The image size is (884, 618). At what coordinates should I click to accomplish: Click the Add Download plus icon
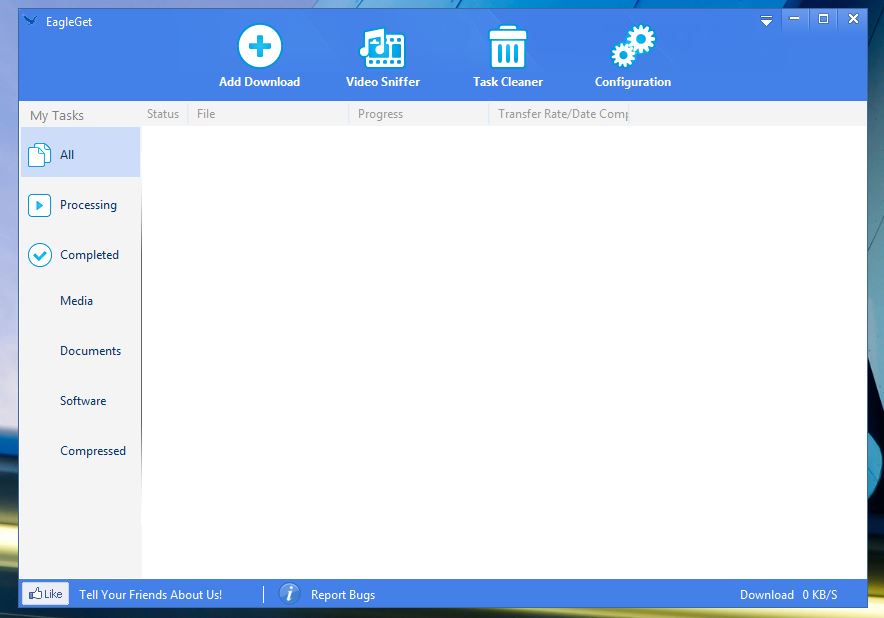(259, 46)
